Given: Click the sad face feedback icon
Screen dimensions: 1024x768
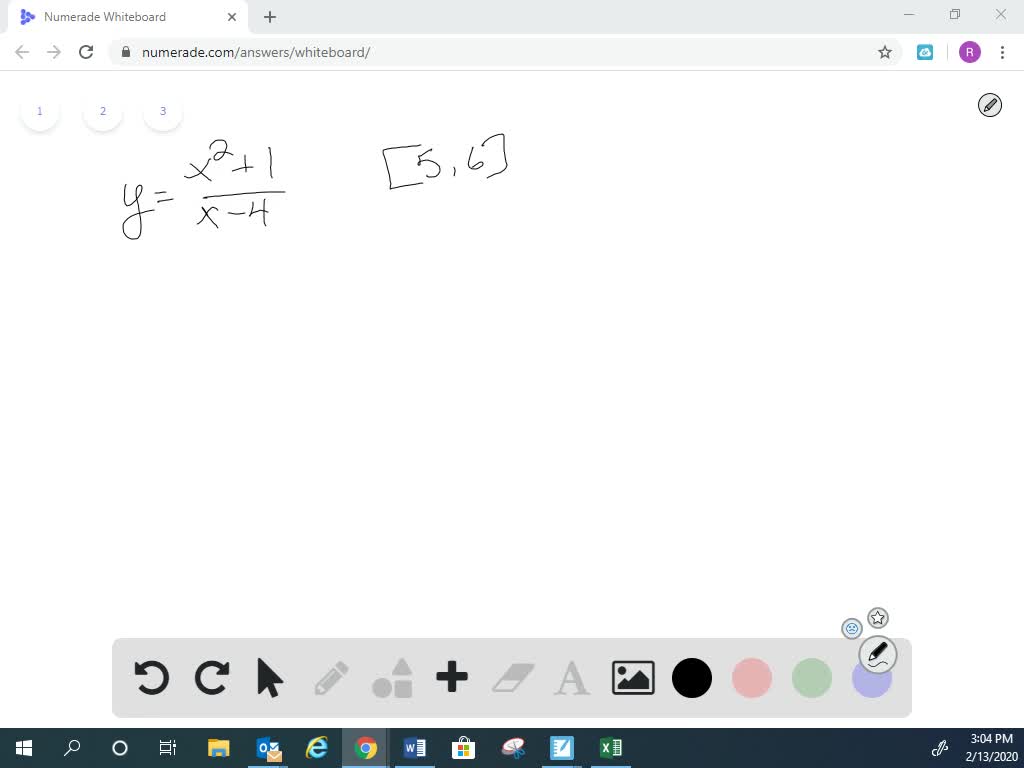Looking at the screenshot, I should (x=852, y=628).
